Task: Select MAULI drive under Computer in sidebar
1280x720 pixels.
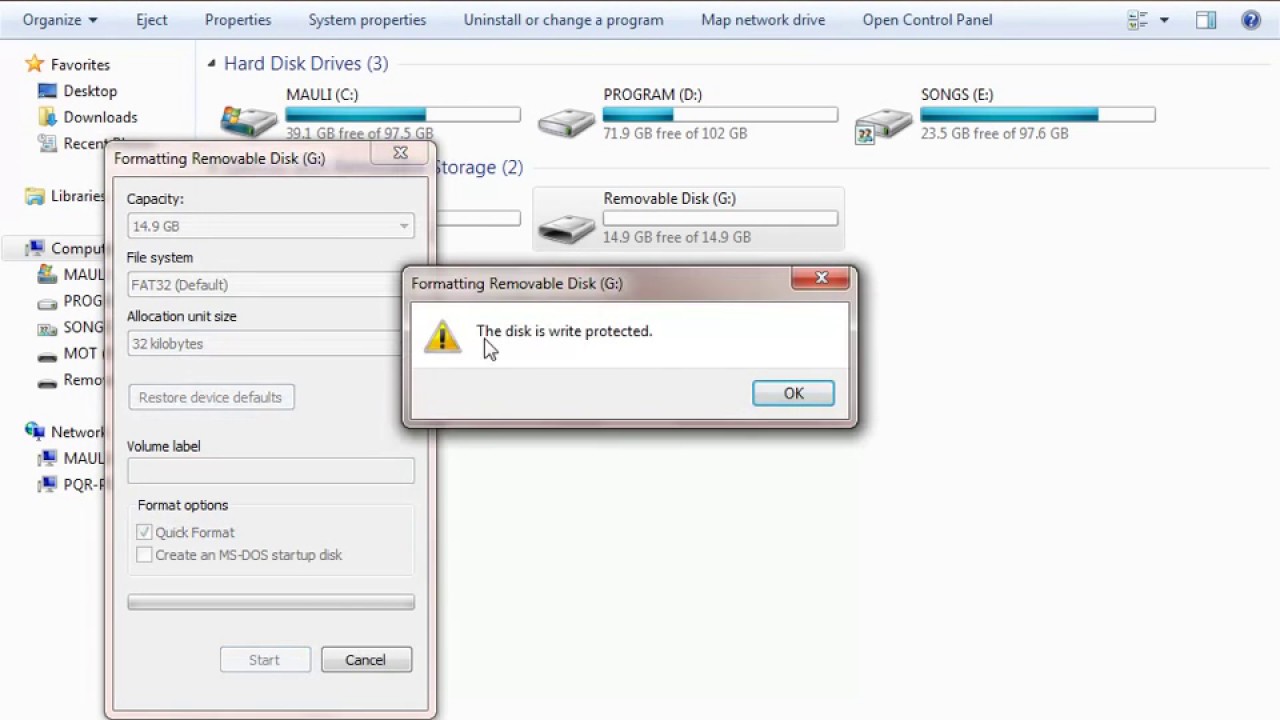Action: point(70,274)
